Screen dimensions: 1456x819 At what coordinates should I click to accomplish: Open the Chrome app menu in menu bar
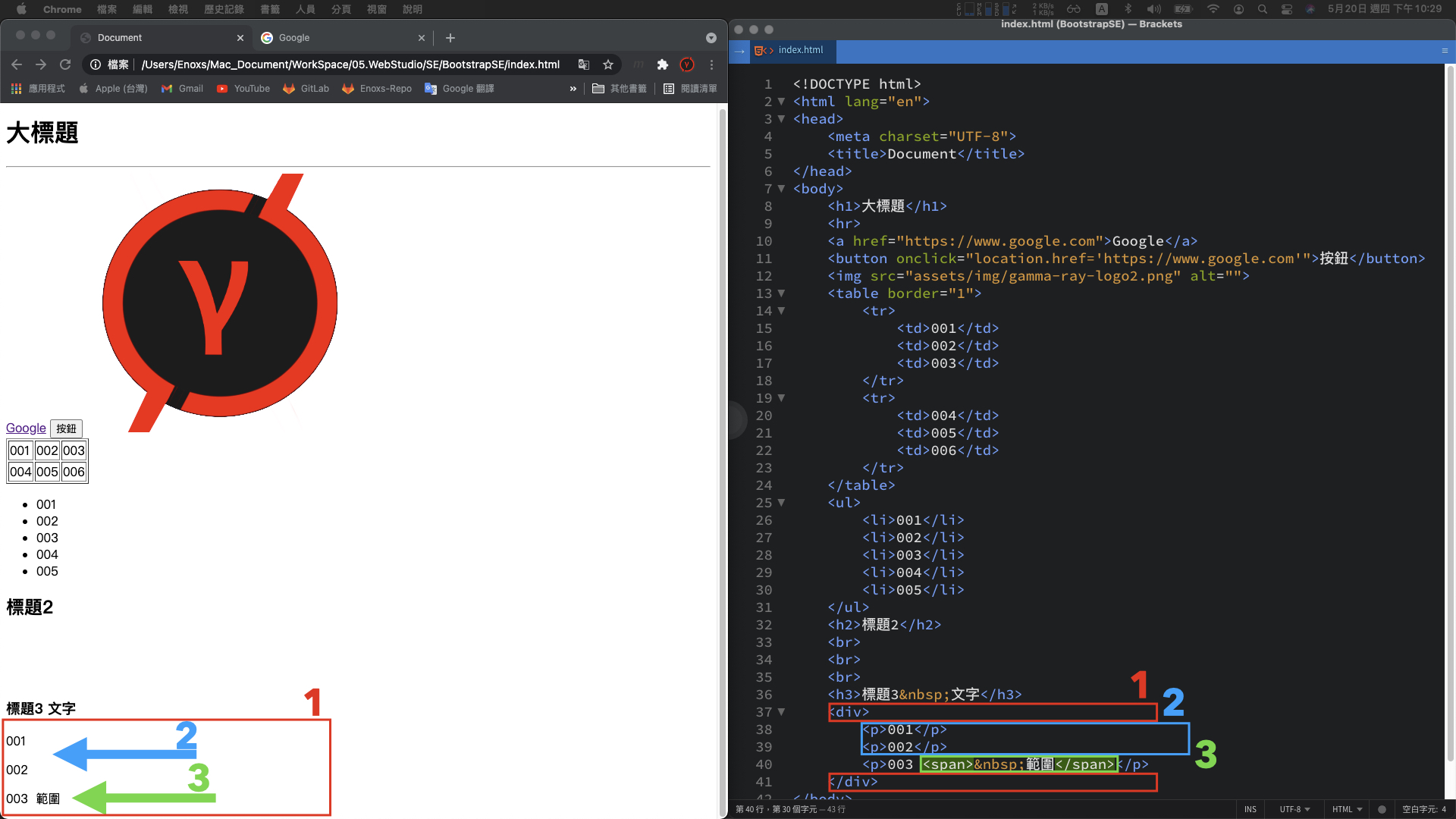[x=62, y=9]
